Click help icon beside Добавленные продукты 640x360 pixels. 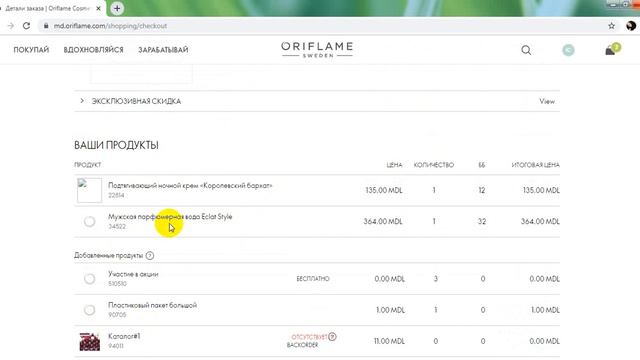150,256
